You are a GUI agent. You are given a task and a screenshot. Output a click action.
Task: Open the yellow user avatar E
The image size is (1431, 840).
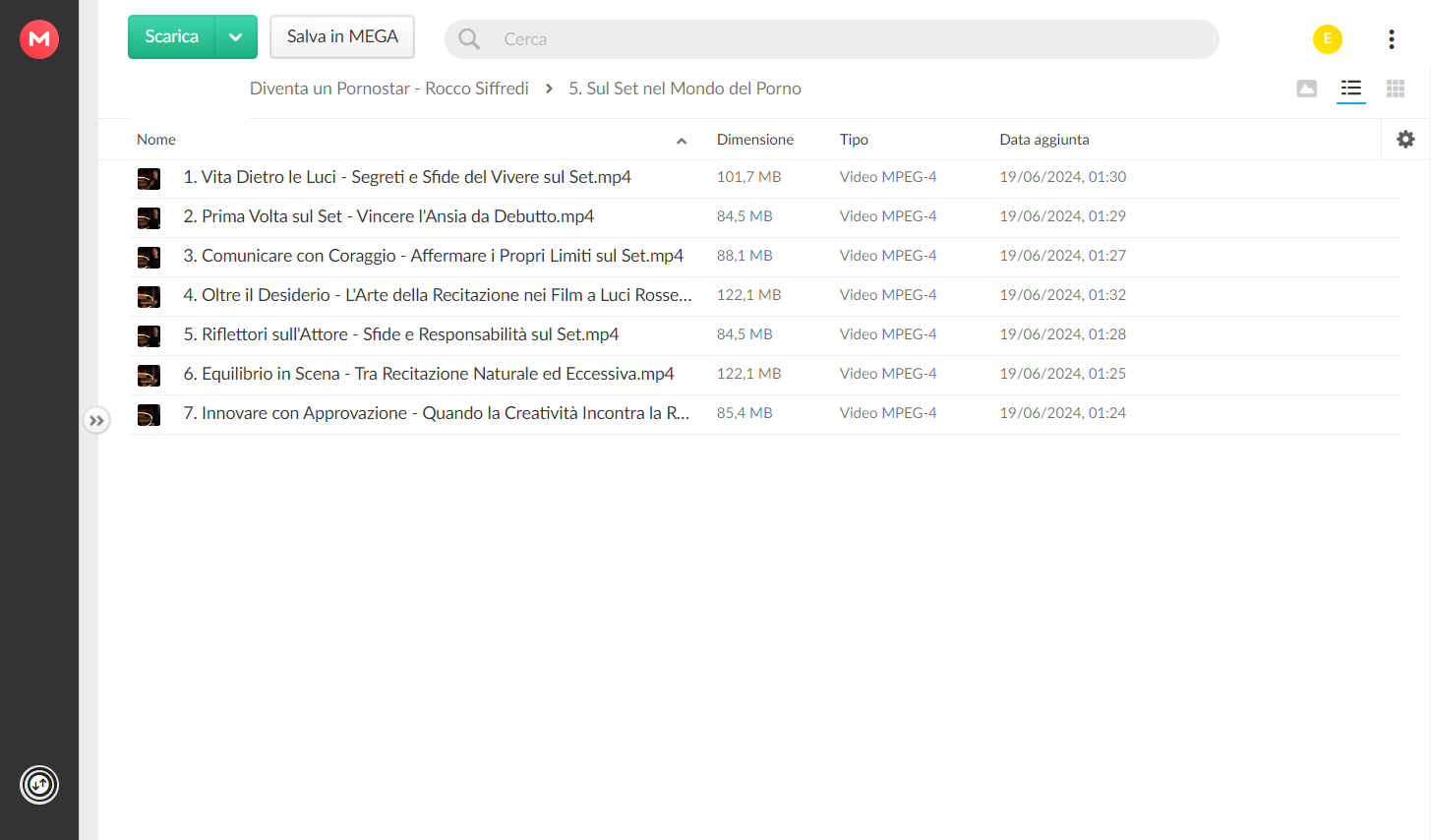click(1328, 39)
